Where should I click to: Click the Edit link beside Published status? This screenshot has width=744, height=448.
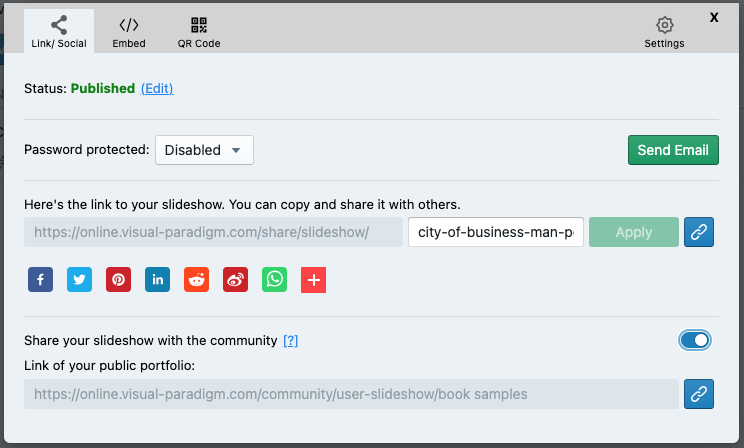click(157, 88)
